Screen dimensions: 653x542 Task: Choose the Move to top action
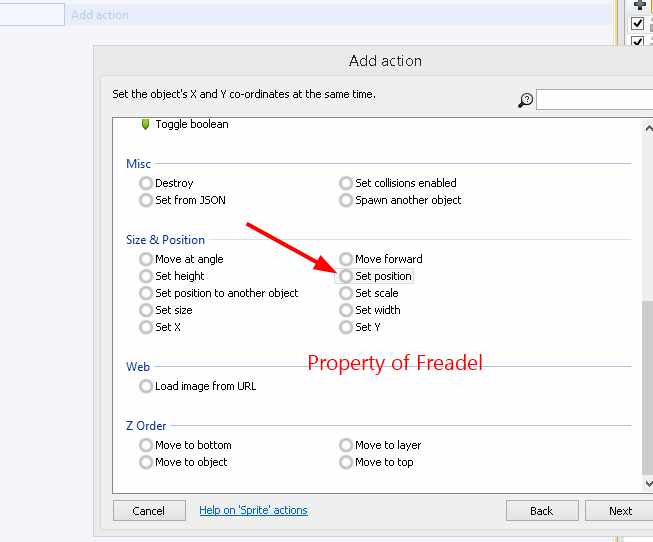[384, 462]
